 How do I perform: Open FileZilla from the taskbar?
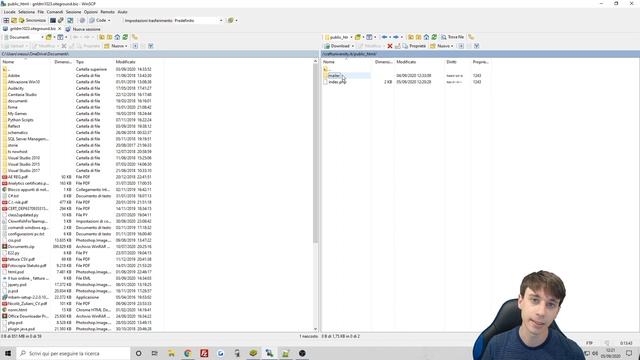click(204, 353)
